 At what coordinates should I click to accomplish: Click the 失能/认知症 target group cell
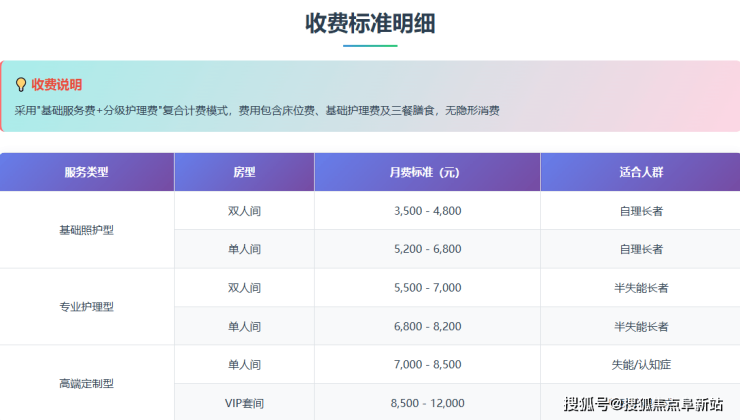click(x=640, y=364)
